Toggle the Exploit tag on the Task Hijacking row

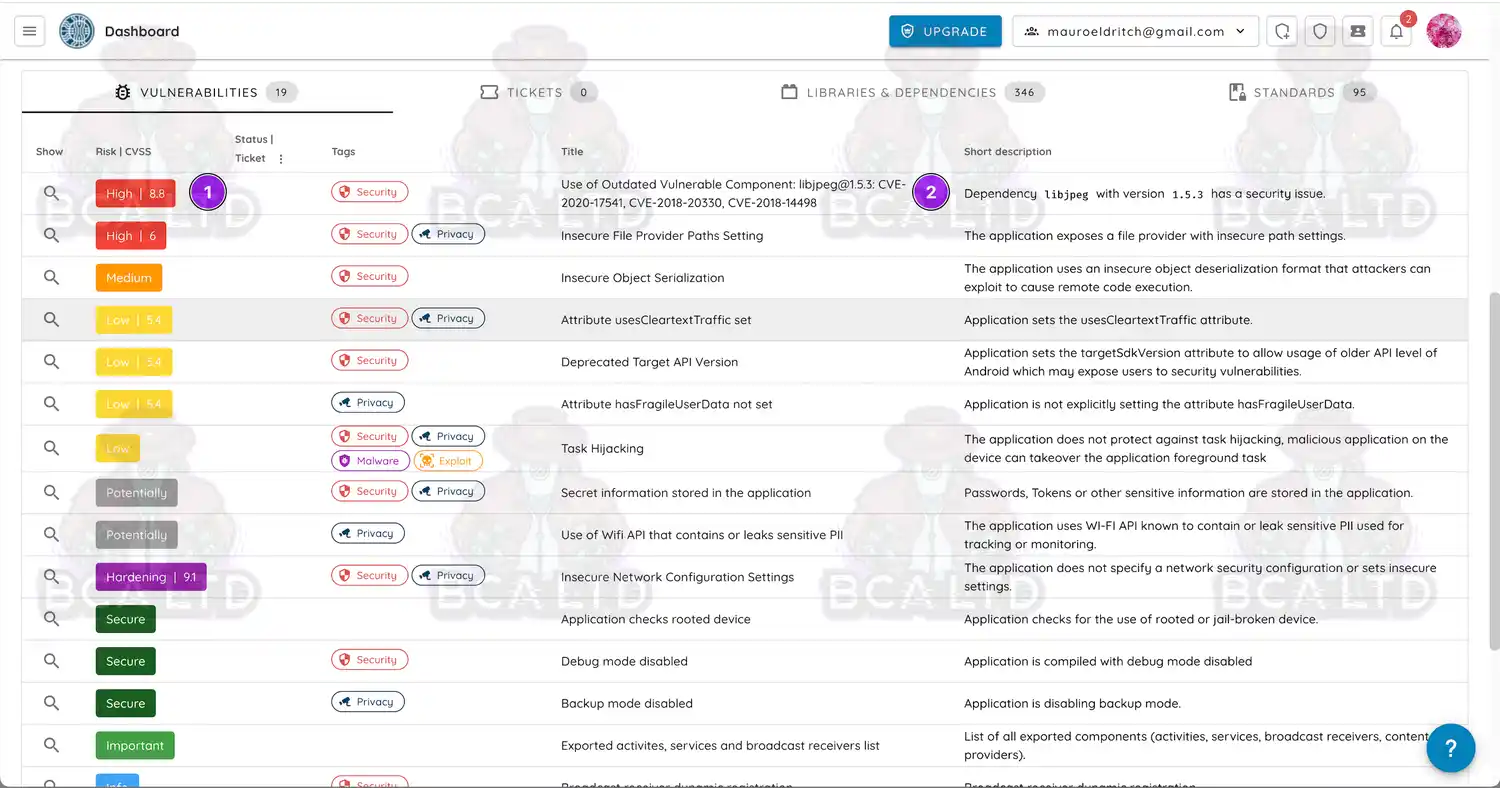(x=448, y=461)
